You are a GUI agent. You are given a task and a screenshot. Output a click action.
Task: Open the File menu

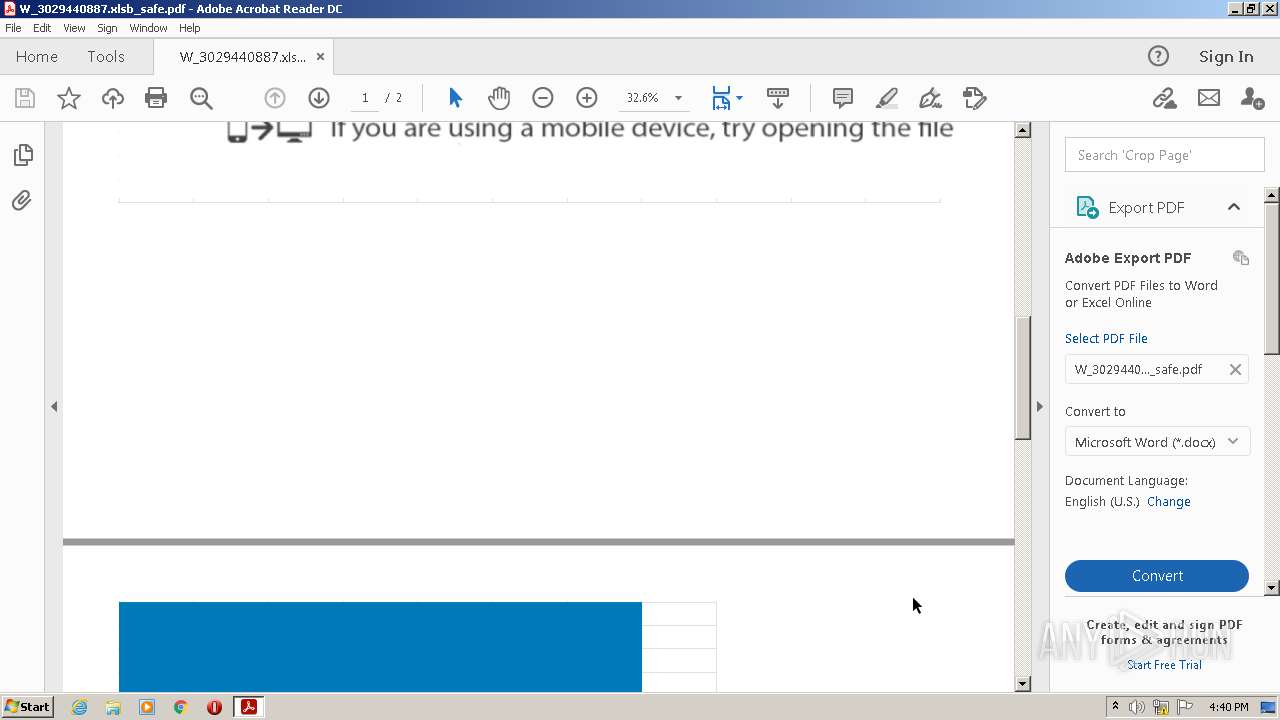13,28
